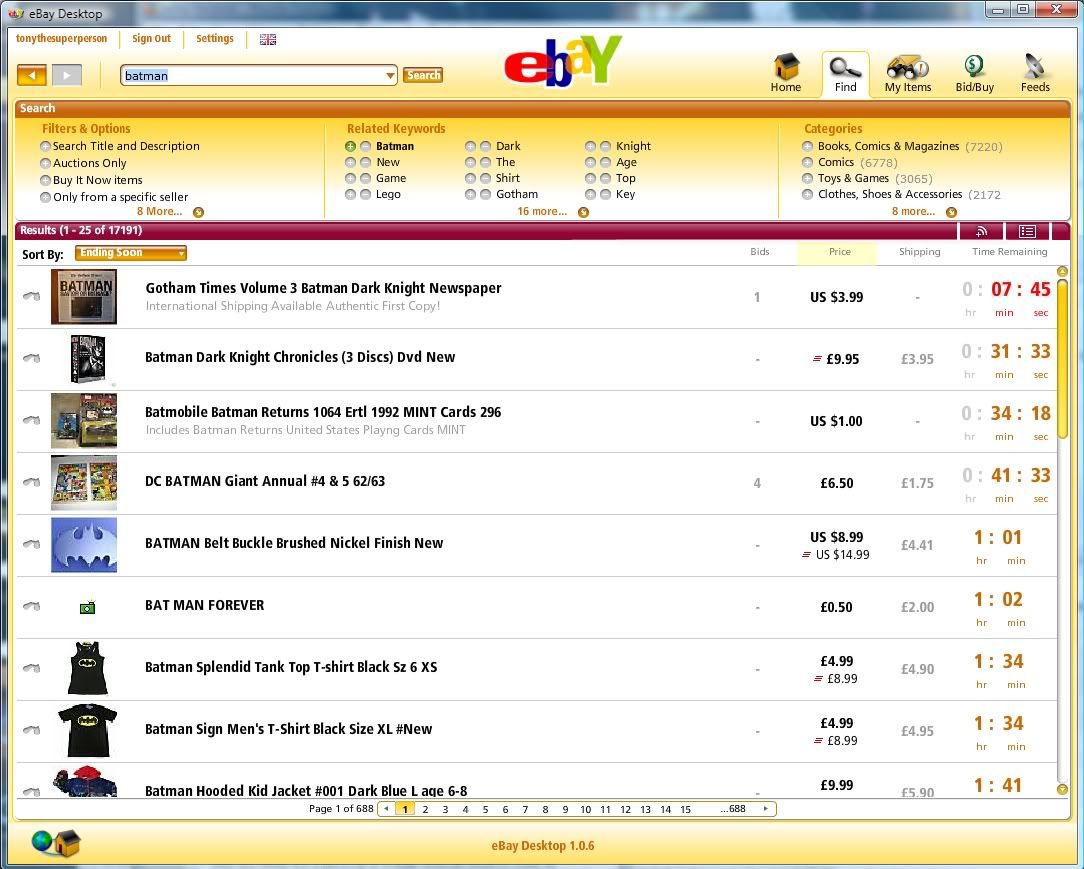Enable Only from a specific seller filter
Viewport: 1084px width, 869px height.
point(46,197)
